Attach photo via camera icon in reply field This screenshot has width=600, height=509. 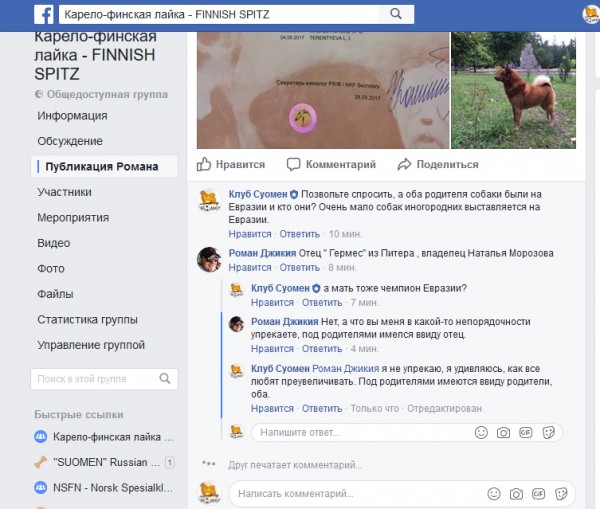point(503,432)
